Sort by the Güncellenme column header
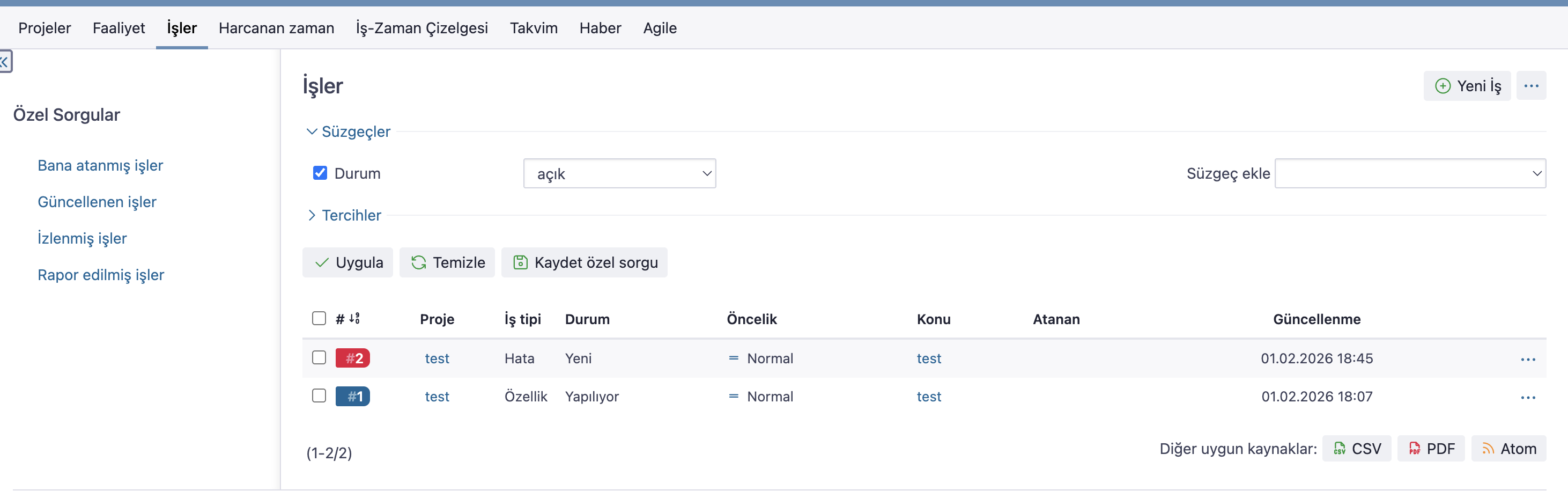The width and height of the screenshot is (1568, 498). pos(1316,320)
